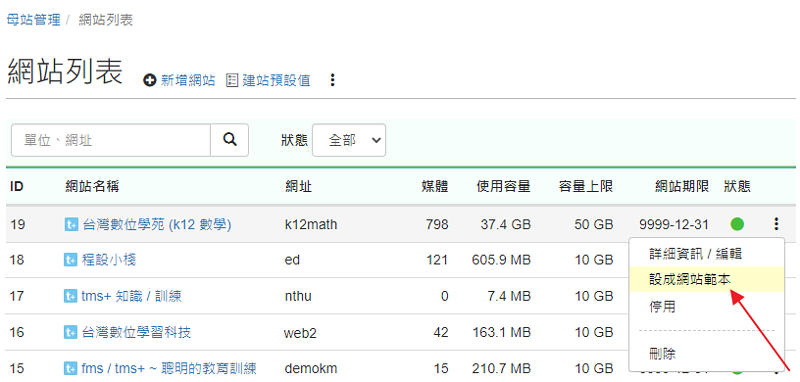Open the three-dot menu beside 建站預設值
Viewport: 800px width, 382px height.
point(333,80)
